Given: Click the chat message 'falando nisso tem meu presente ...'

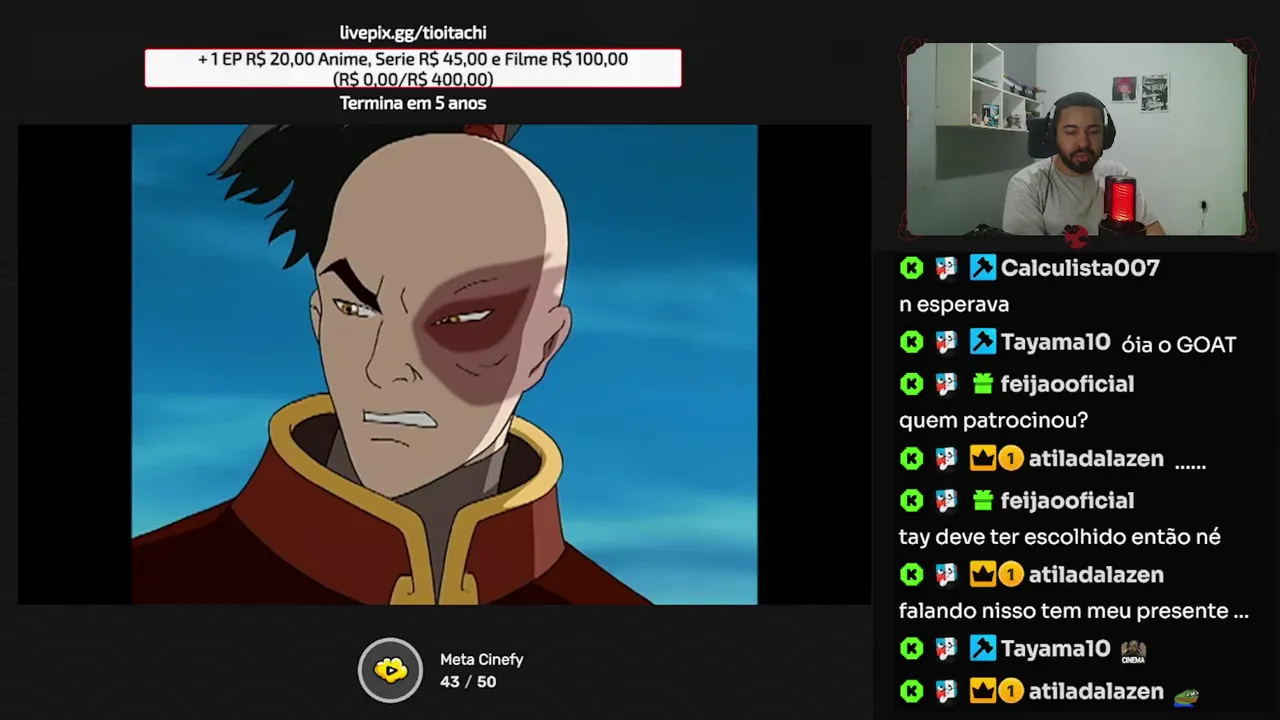Looking at the screenshot, I should pyautogui.click(x=1074, y=611).
